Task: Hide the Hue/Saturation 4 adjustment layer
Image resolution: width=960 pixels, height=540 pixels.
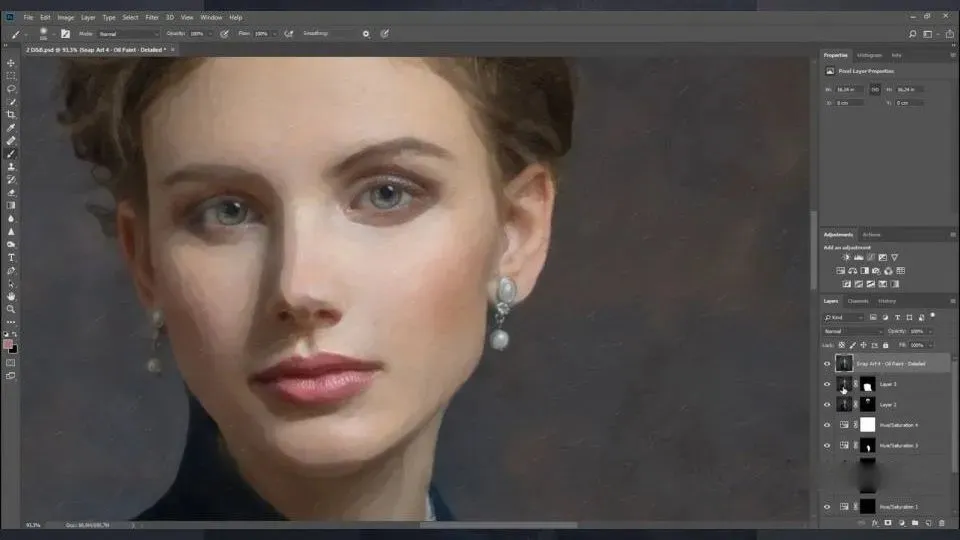Action: coord(827,425)
